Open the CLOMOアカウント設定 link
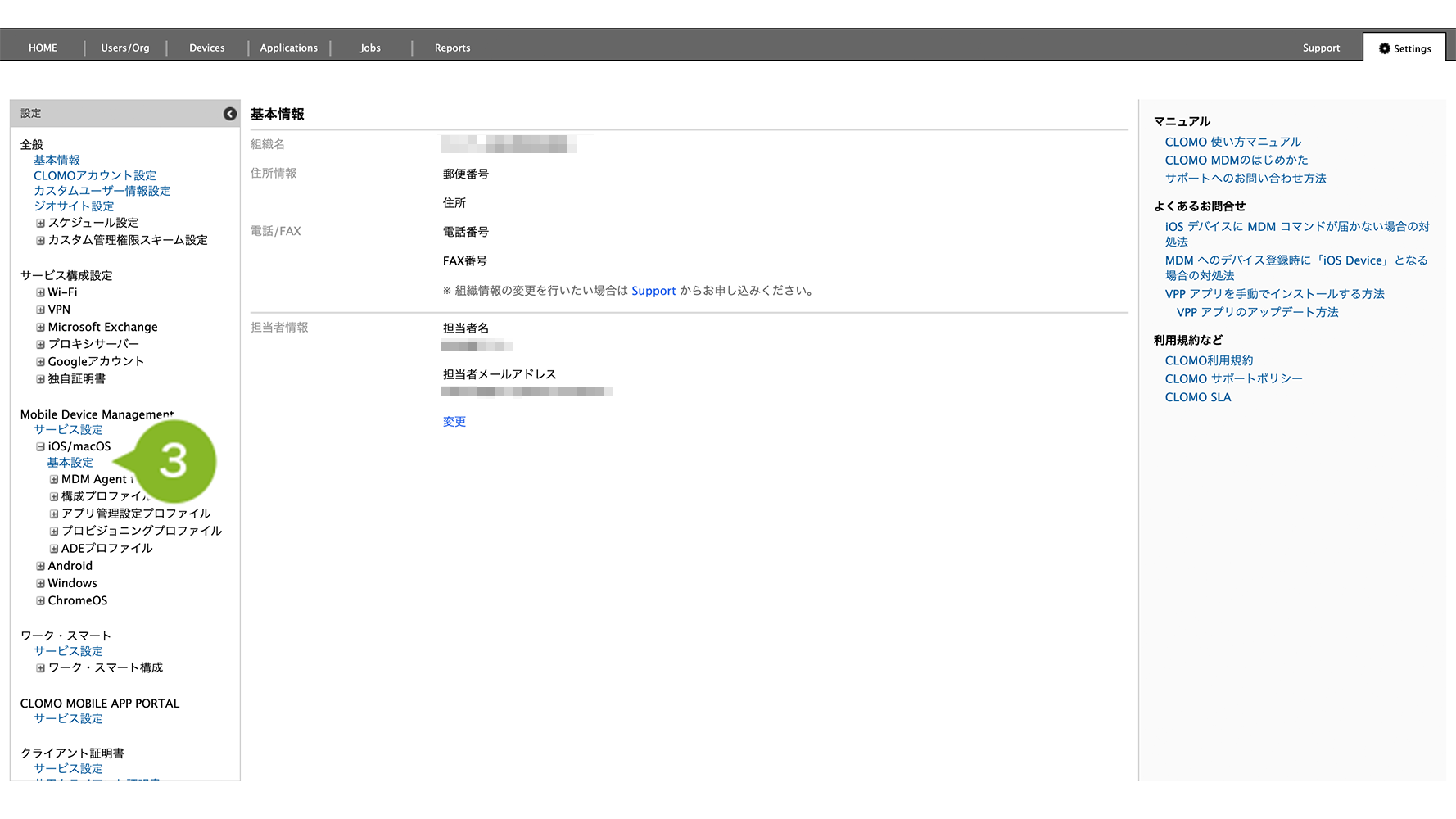 (94, 175)
